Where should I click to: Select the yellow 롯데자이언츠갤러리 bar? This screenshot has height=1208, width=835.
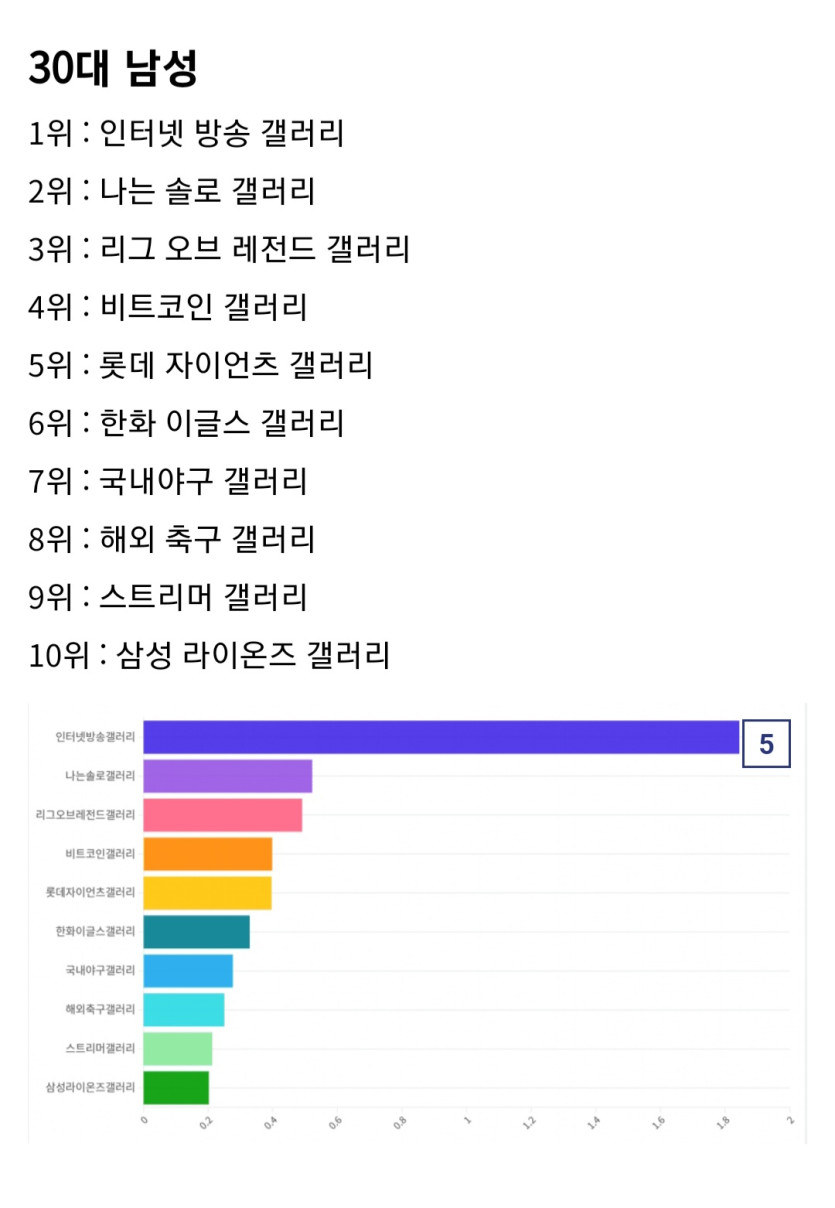(x=208, y=893)
